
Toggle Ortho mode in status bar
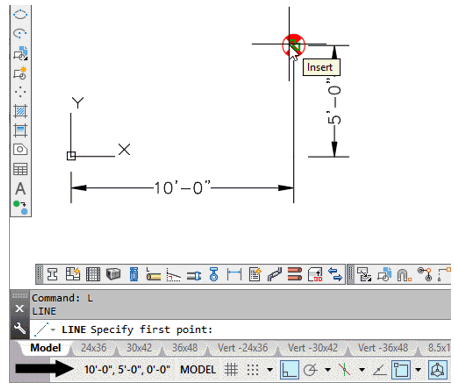pos(289,370)
